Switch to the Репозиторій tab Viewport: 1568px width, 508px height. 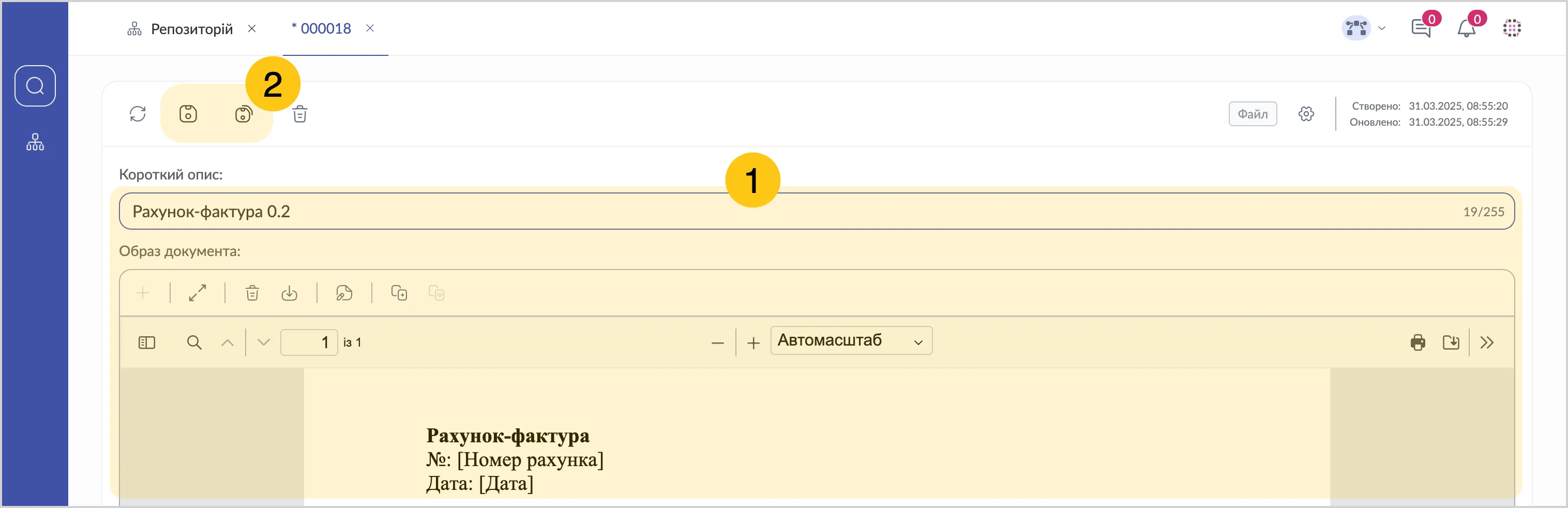point(191,28)
